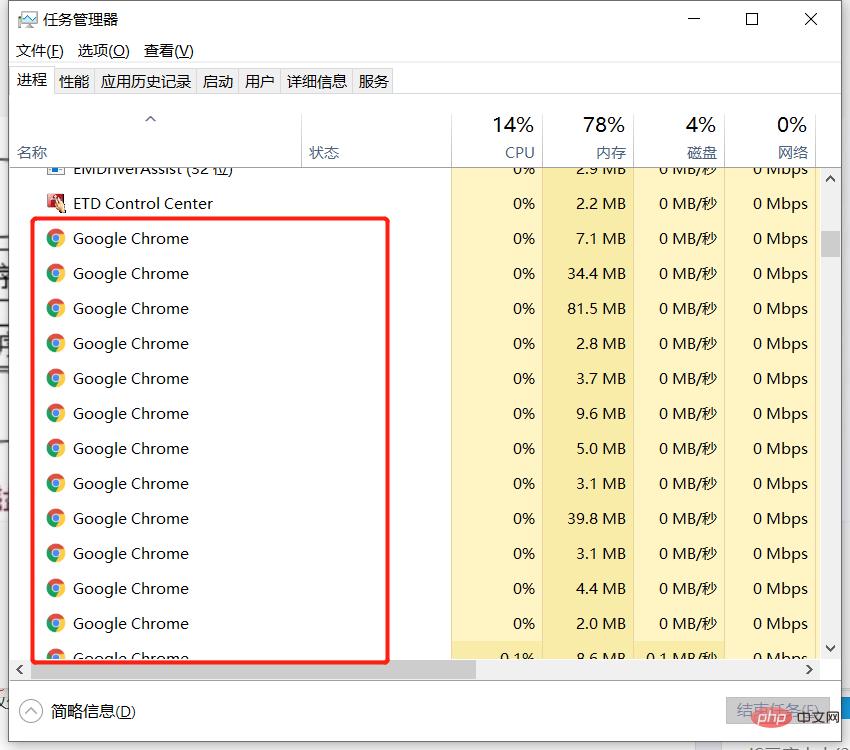Click the horizontal scrollbar right arrow

(809, 669)
